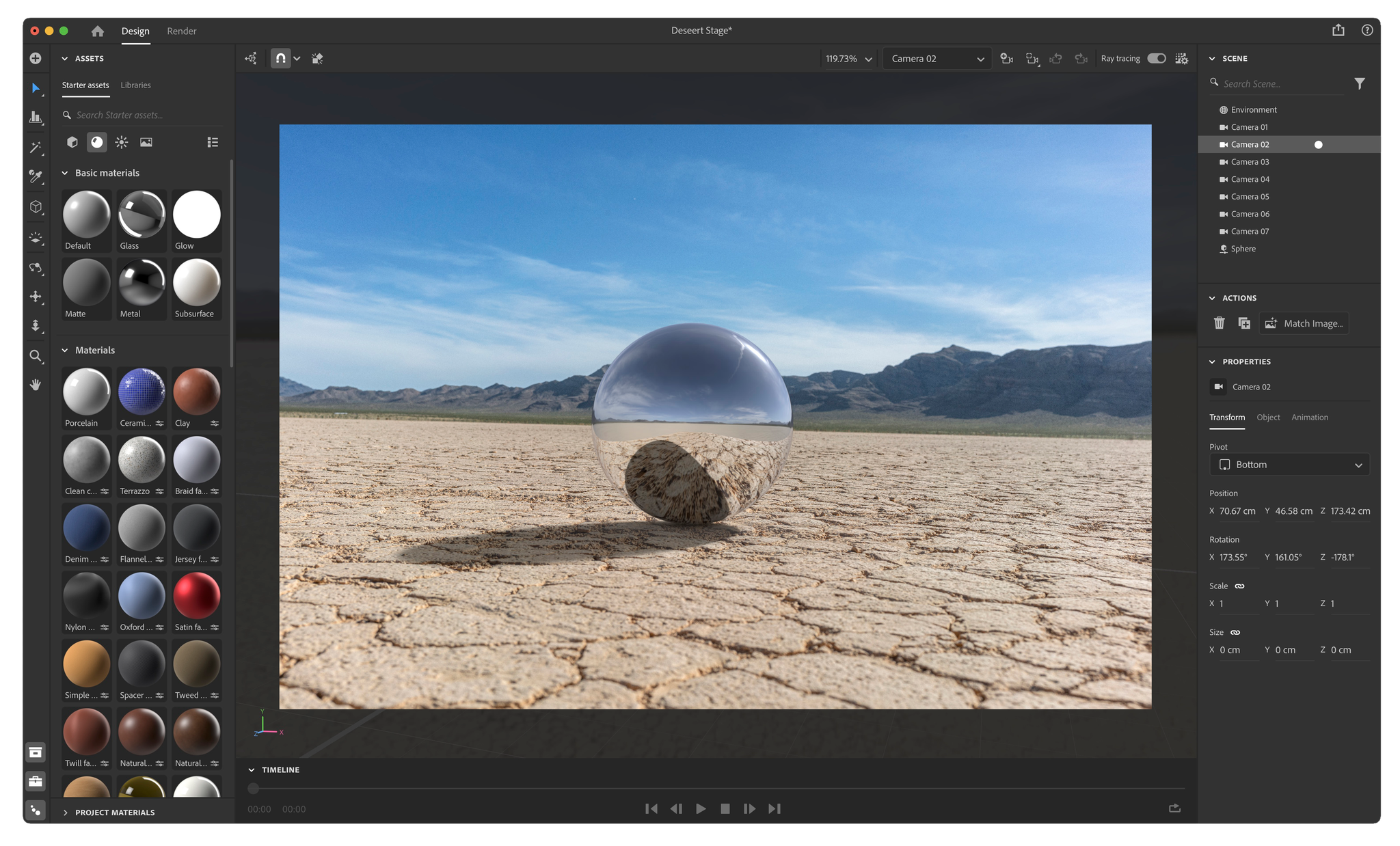This screenshot has height=846, width=1400.
Task: Open the Libraries tab
Action: (x=135, y=85)
